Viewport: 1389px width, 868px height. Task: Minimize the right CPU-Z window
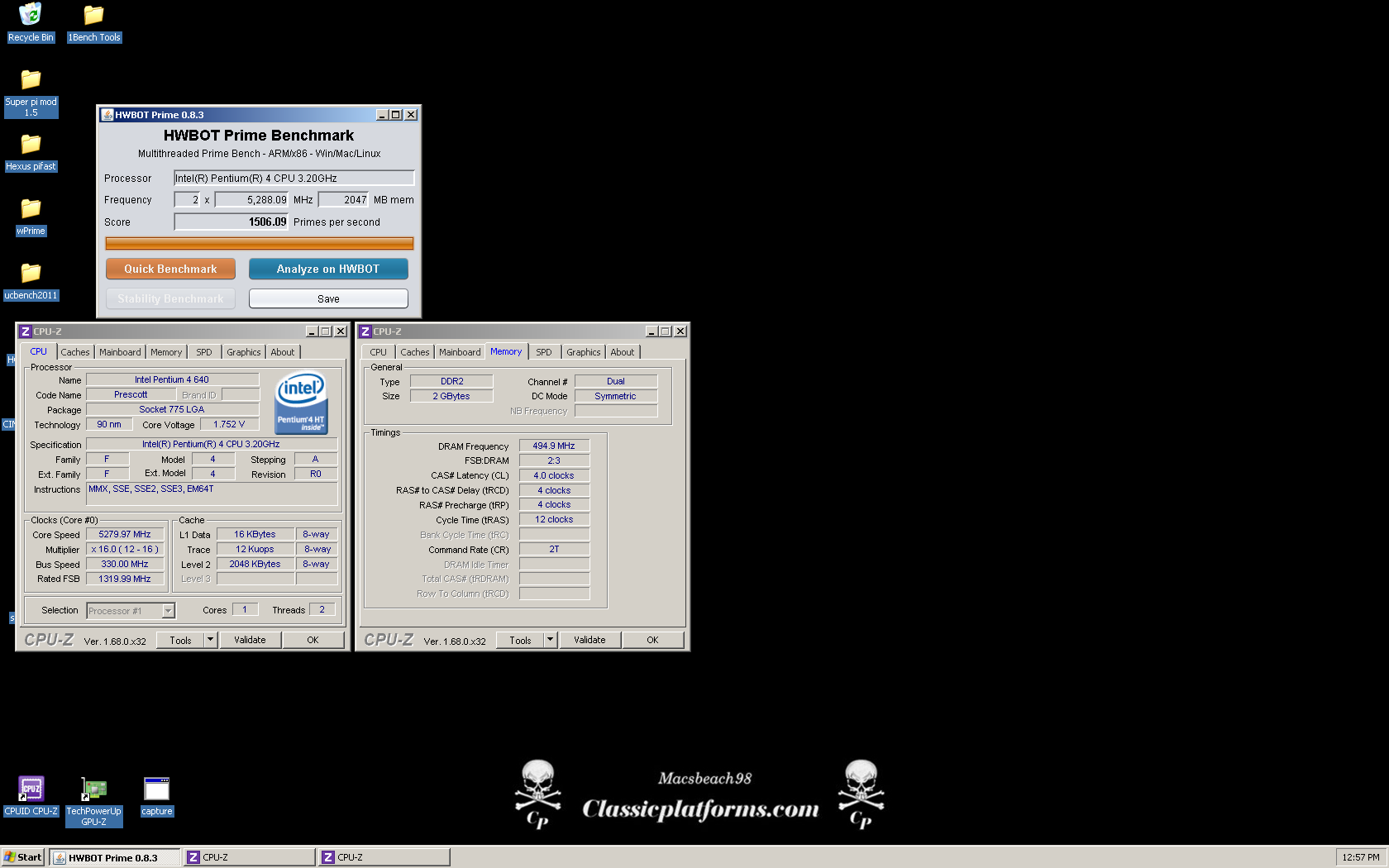click(x=652, y=331)
